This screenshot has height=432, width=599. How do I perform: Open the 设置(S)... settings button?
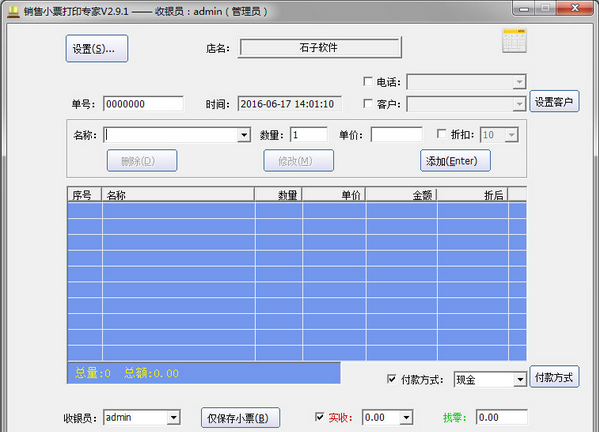pos(97,49)
